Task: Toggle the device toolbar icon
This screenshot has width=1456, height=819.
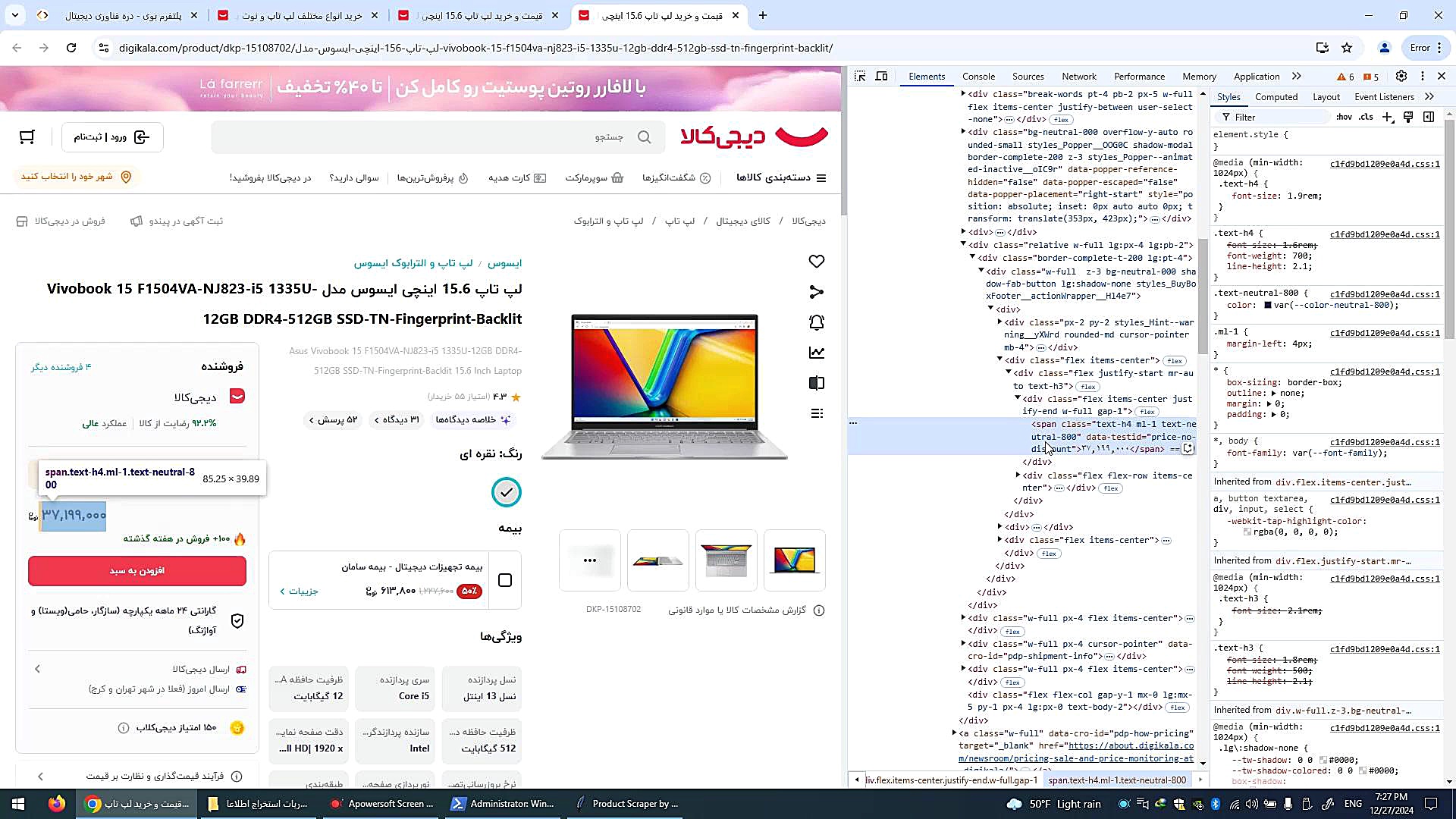Action: tap(882, 77)
